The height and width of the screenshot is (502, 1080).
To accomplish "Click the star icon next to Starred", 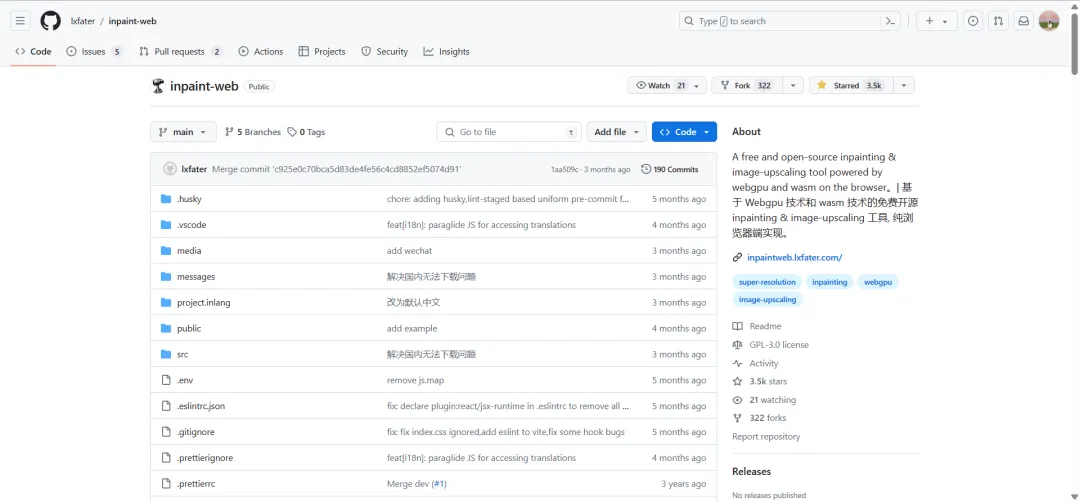I will point(821,85).
